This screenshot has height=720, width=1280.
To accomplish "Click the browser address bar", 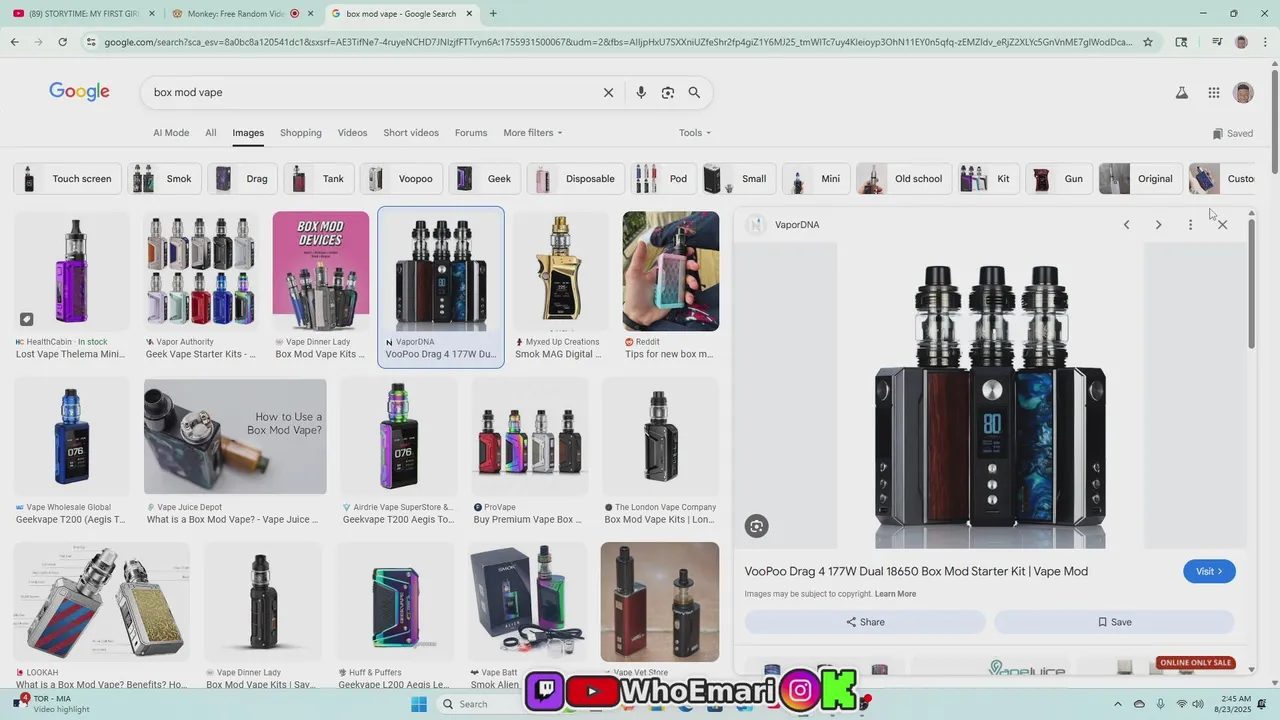I will pos(618,42).
